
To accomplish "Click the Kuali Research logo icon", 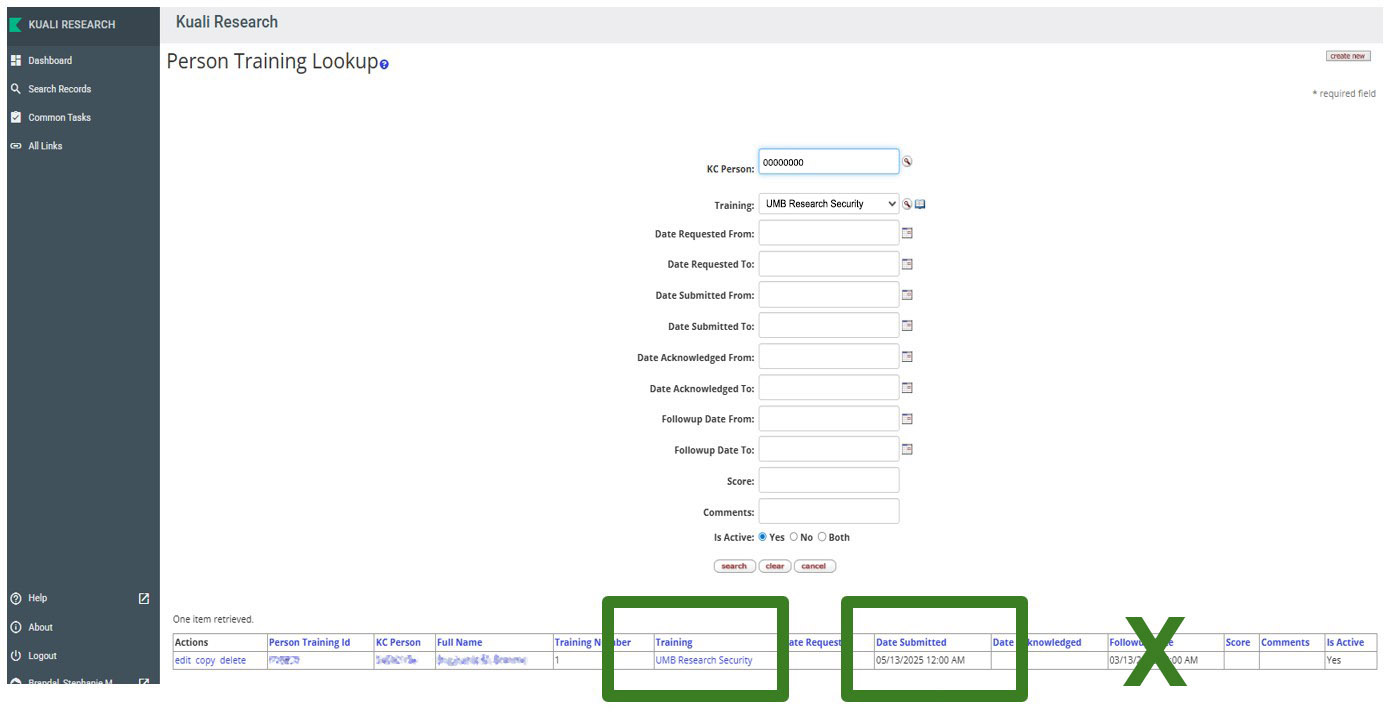I will [15, 24].
